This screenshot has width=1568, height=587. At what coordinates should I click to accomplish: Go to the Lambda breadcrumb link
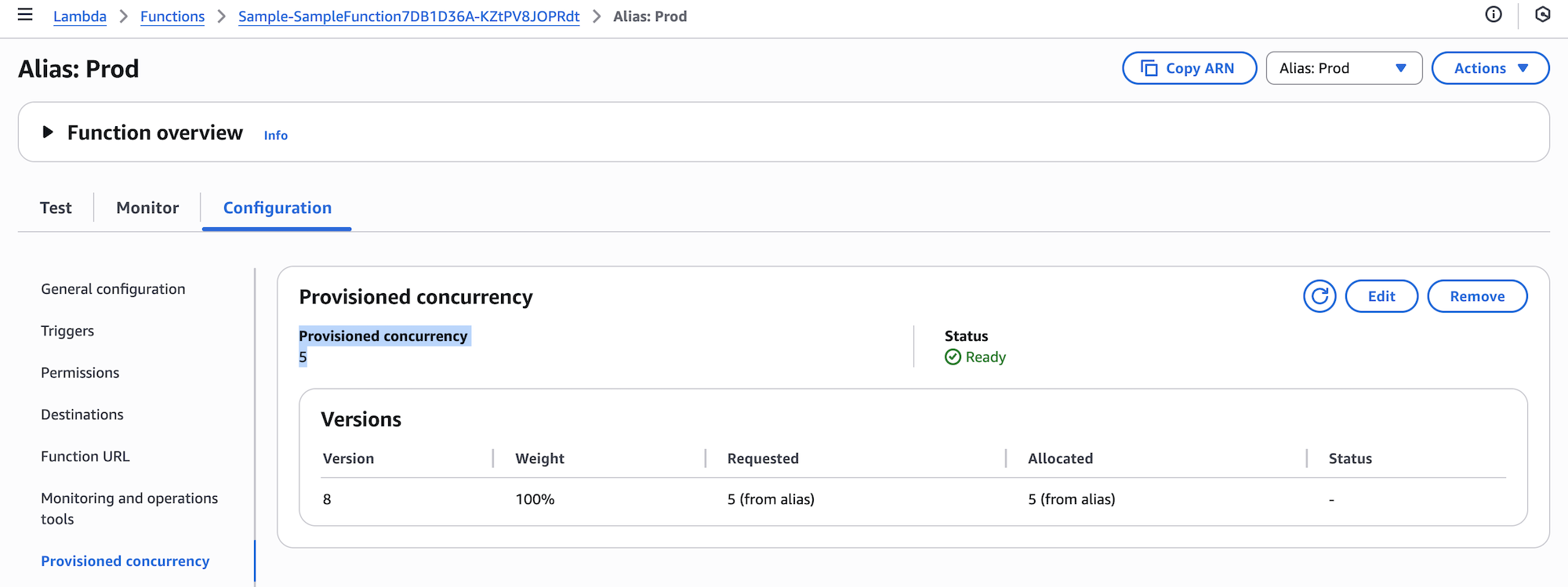tap(79, 16)
